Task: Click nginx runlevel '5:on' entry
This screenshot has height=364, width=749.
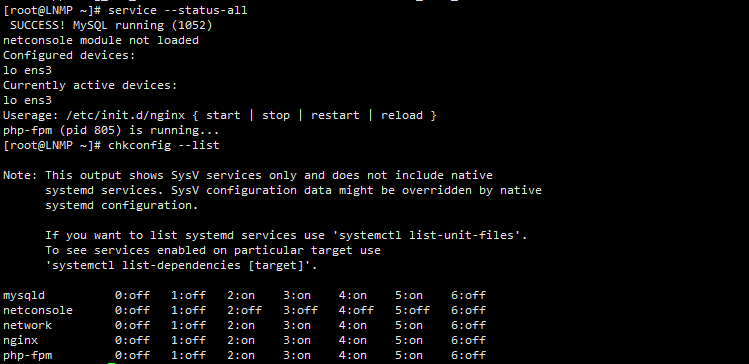Action: tap(408, 341)
